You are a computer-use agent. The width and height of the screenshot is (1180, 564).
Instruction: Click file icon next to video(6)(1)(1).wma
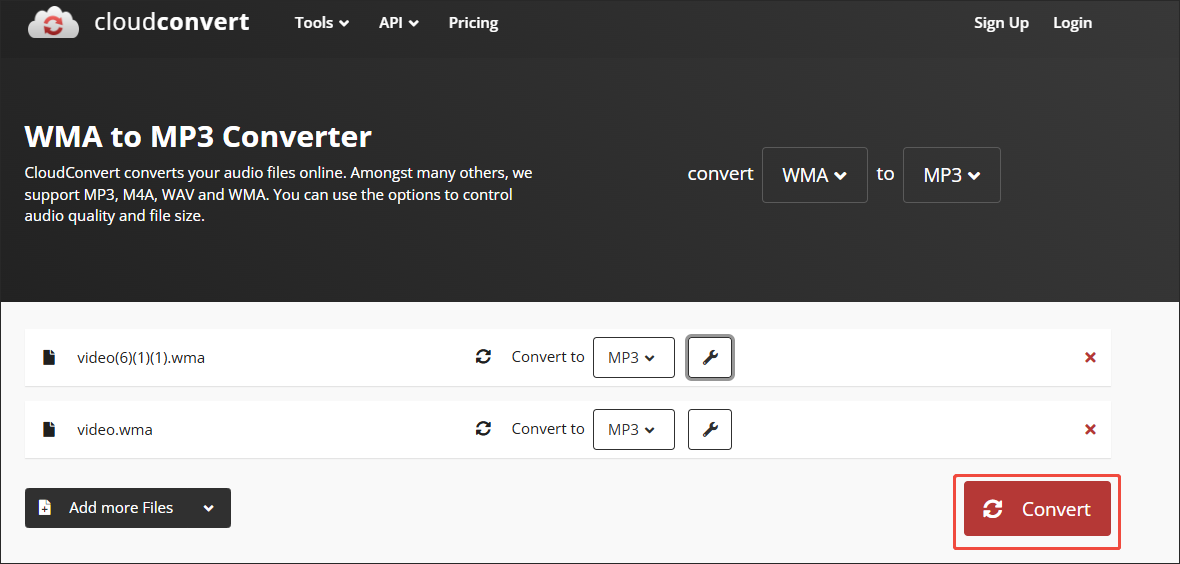tap(49, 357)
